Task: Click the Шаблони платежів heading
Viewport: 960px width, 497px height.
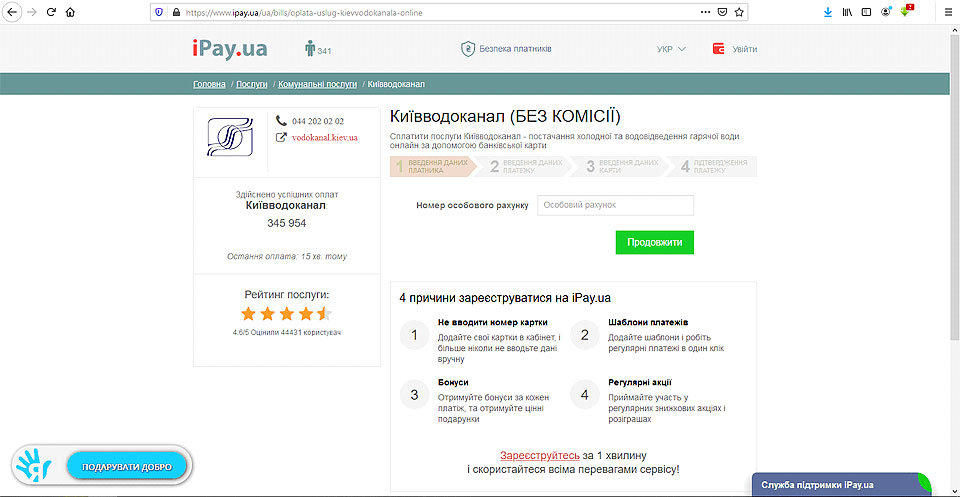Action: point(649,322)
